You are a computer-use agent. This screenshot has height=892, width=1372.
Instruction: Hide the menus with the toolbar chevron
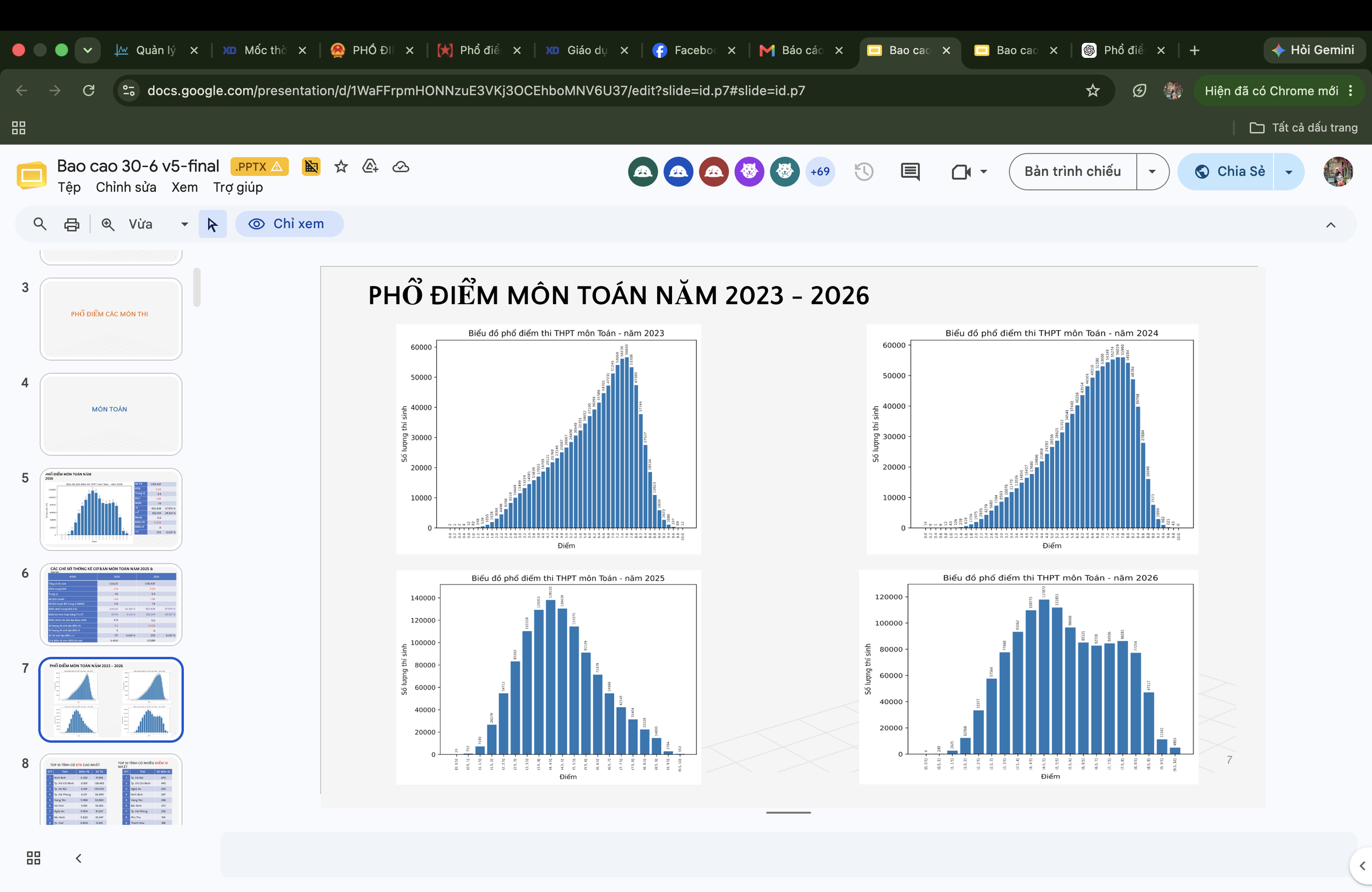(1331, 224)
